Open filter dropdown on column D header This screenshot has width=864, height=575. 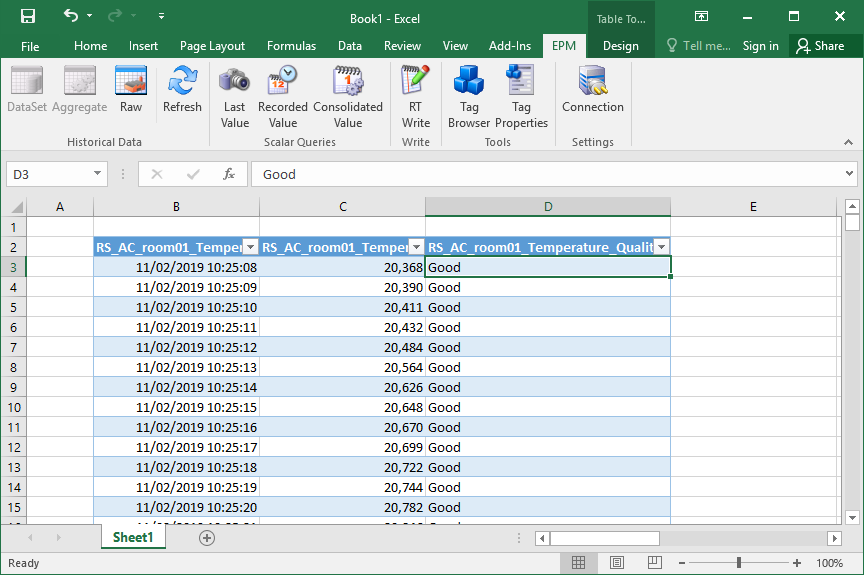[661, 247]
